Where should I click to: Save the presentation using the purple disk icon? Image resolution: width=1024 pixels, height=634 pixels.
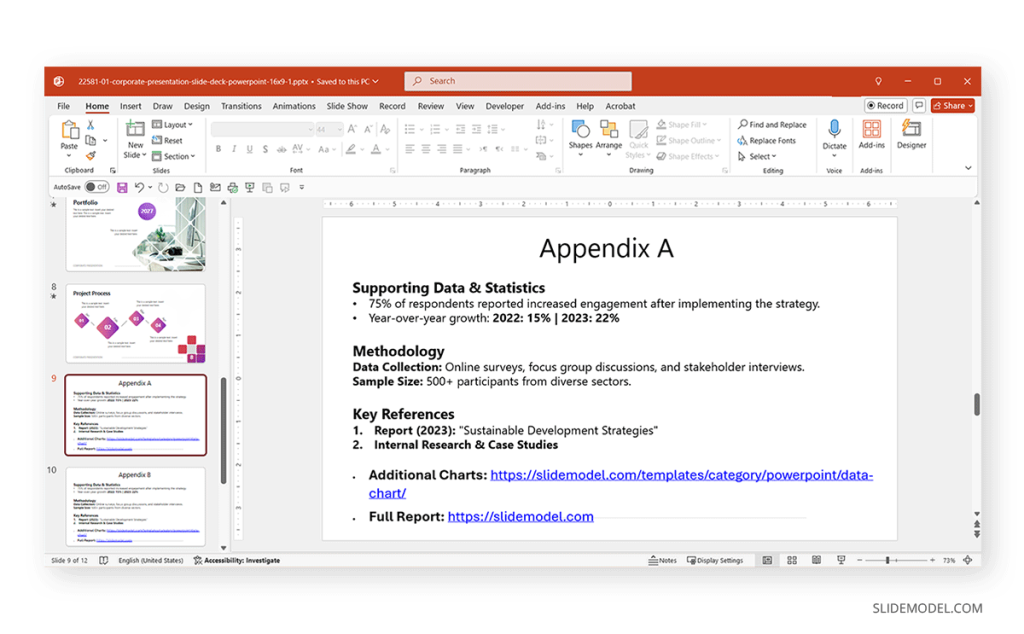[122, 187]
